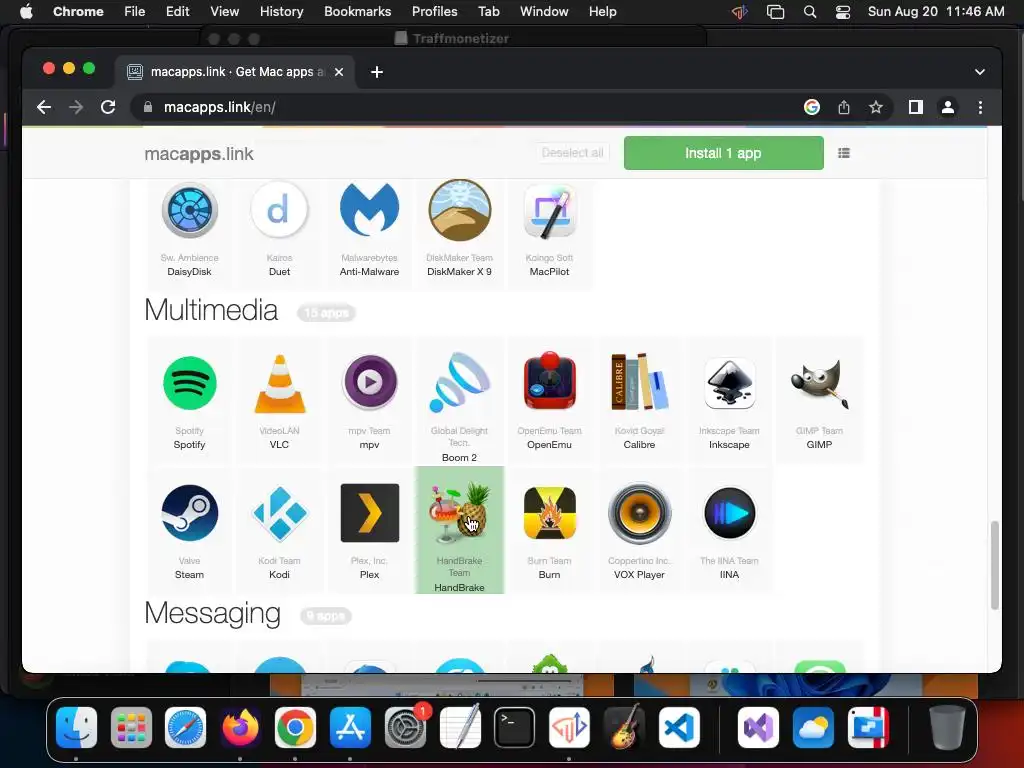The width and height of the screenshot is (1024, 768).
Task: Open the Tab menu
Action: pyautogui.click(x=488, y=12)
